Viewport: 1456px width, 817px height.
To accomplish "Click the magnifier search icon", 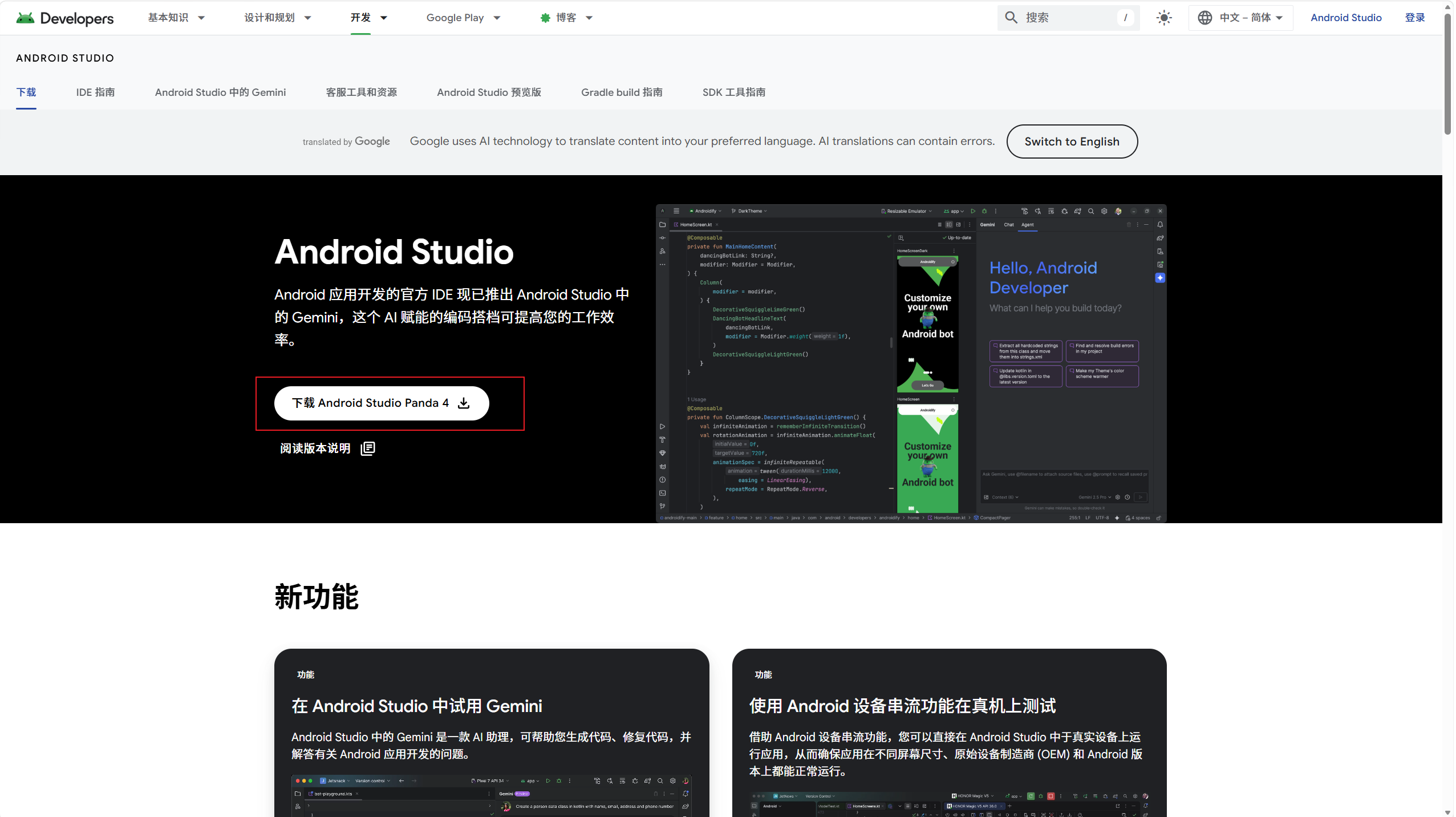I will pyautogui.click(x=1011, y=18).
